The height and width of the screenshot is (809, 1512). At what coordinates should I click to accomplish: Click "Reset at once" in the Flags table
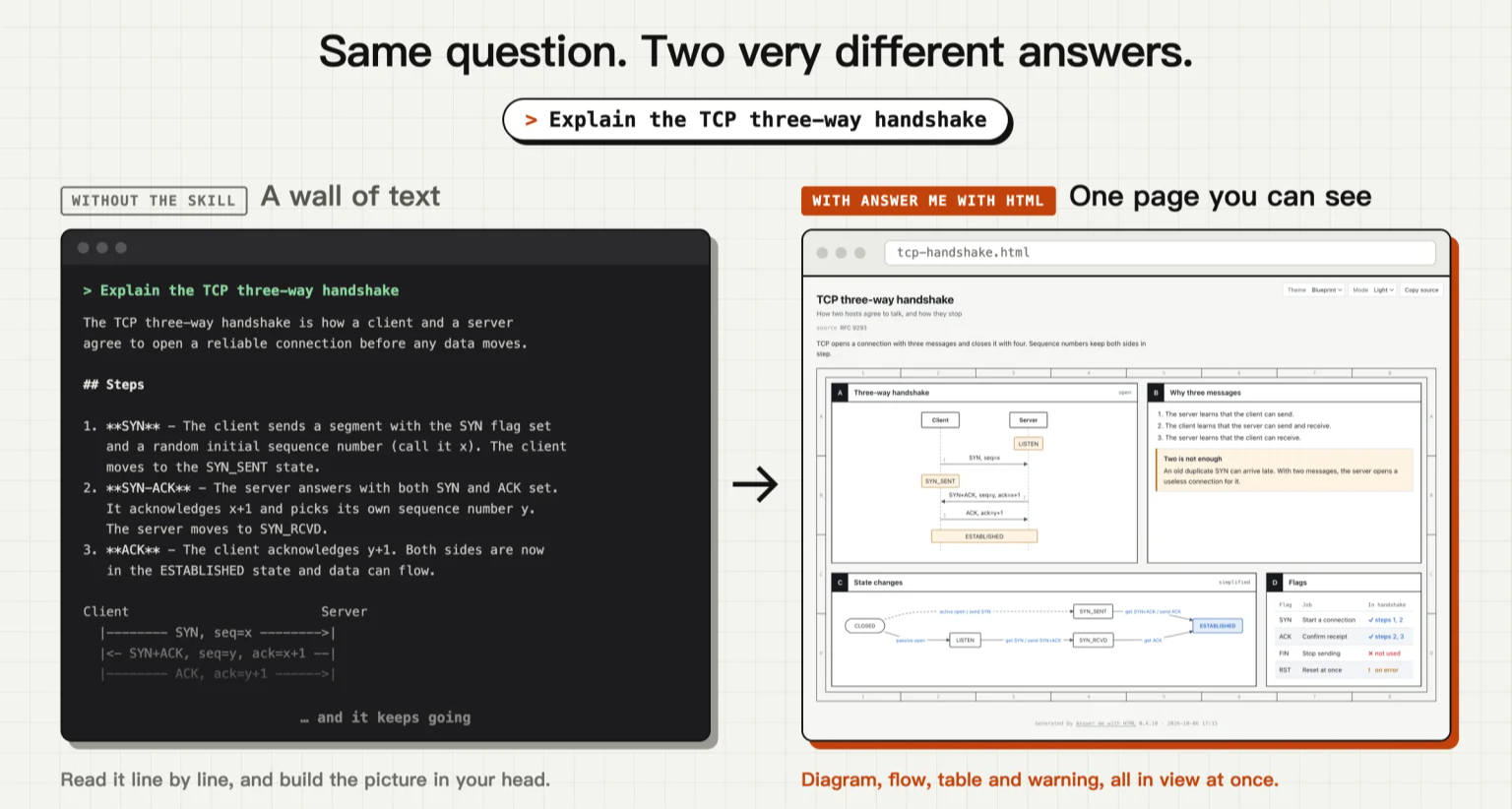pyautogui.click(x=1322, y=670)
